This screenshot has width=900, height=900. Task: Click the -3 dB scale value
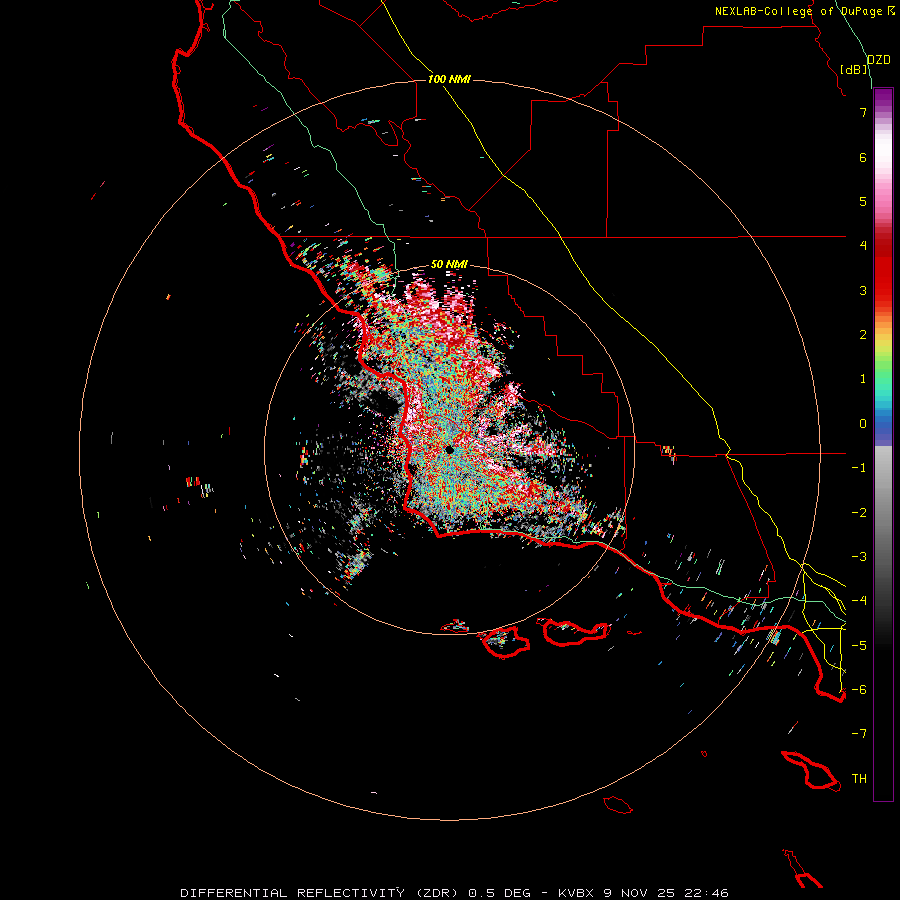[859, 557]
